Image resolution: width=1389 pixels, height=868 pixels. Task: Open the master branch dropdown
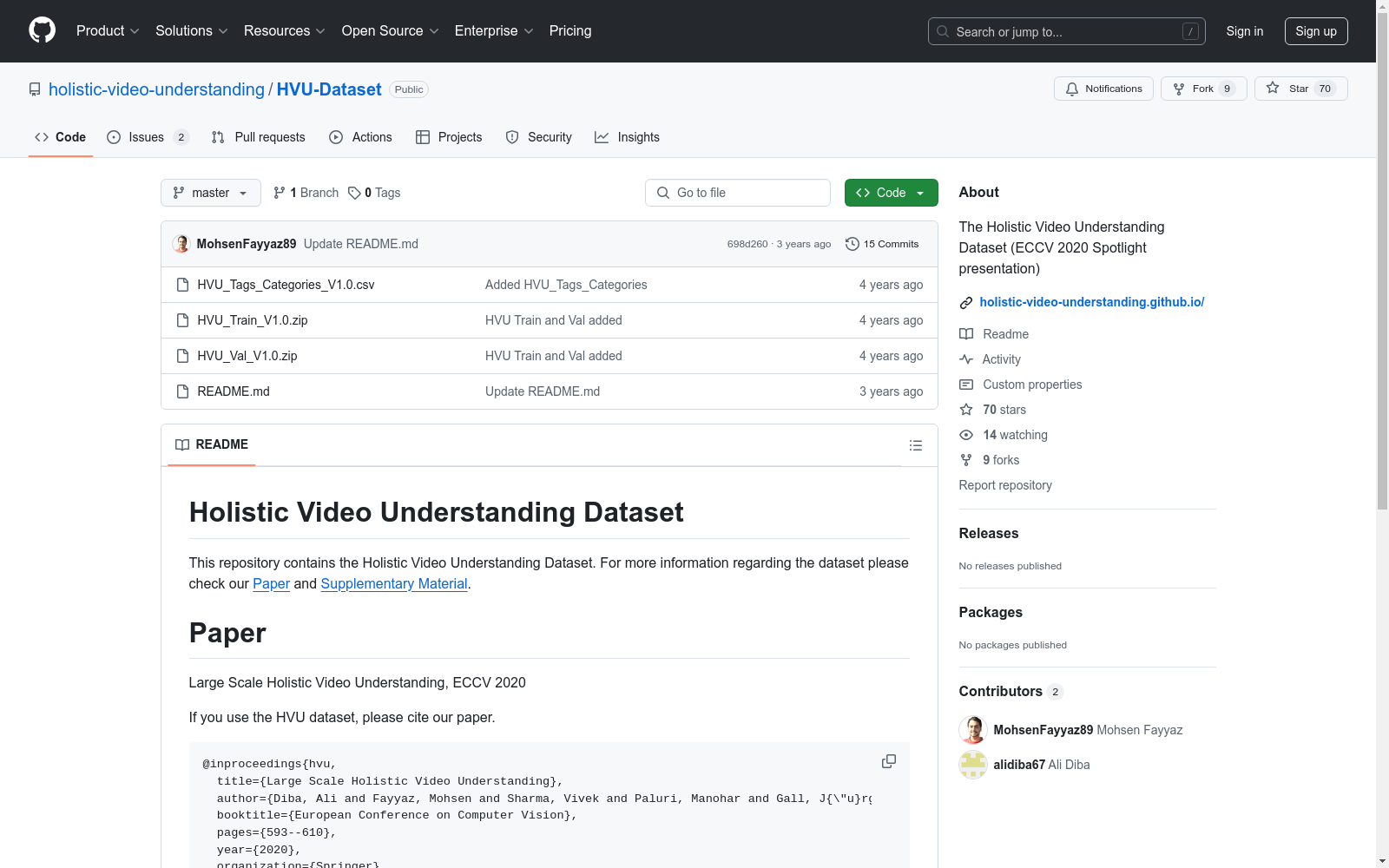pos(211,193)
